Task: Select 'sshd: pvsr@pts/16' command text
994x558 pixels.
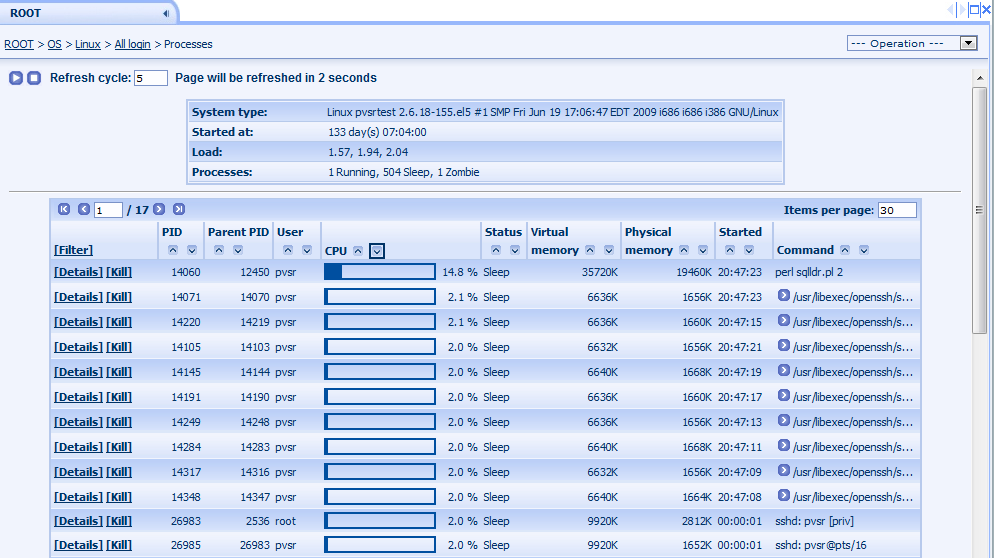Action: pyautogui.click(x=820, y=545)
